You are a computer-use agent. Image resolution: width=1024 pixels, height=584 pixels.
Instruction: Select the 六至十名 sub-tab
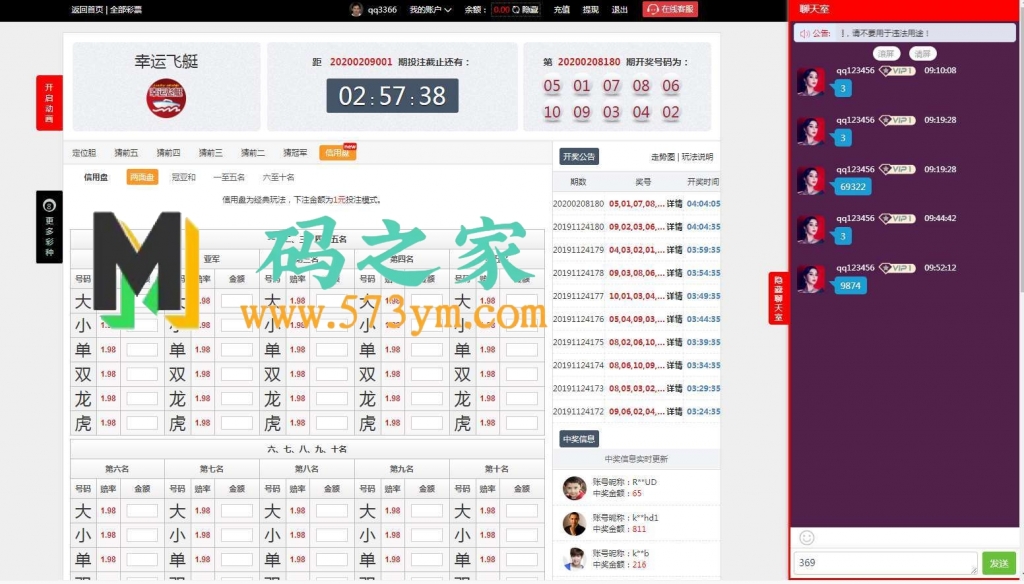click(x=278, y=177)
